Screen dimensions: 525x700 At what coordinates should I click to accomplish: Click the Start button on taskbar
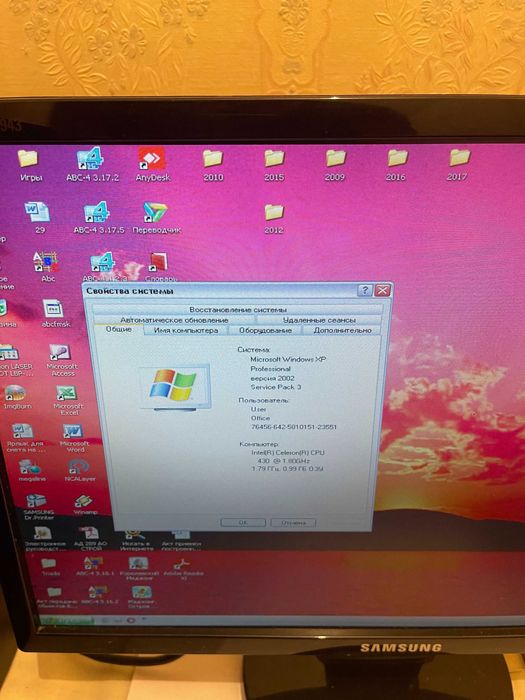(67, 621)
